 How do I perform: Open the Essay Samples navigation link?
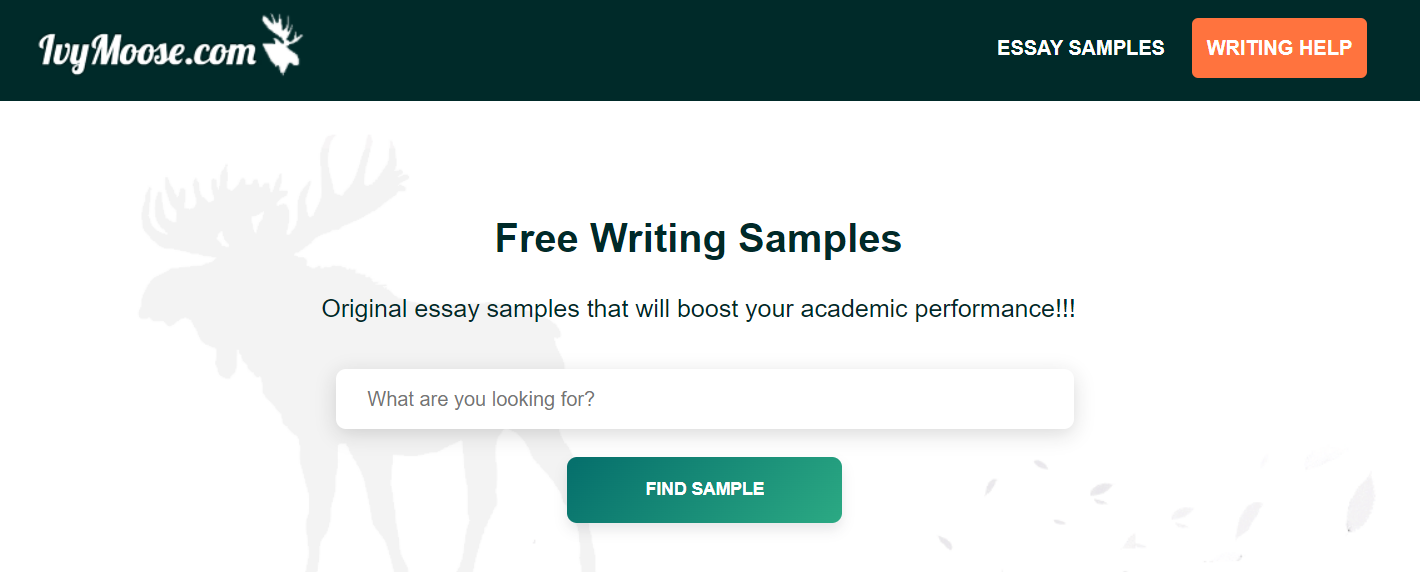point(1081,48)
